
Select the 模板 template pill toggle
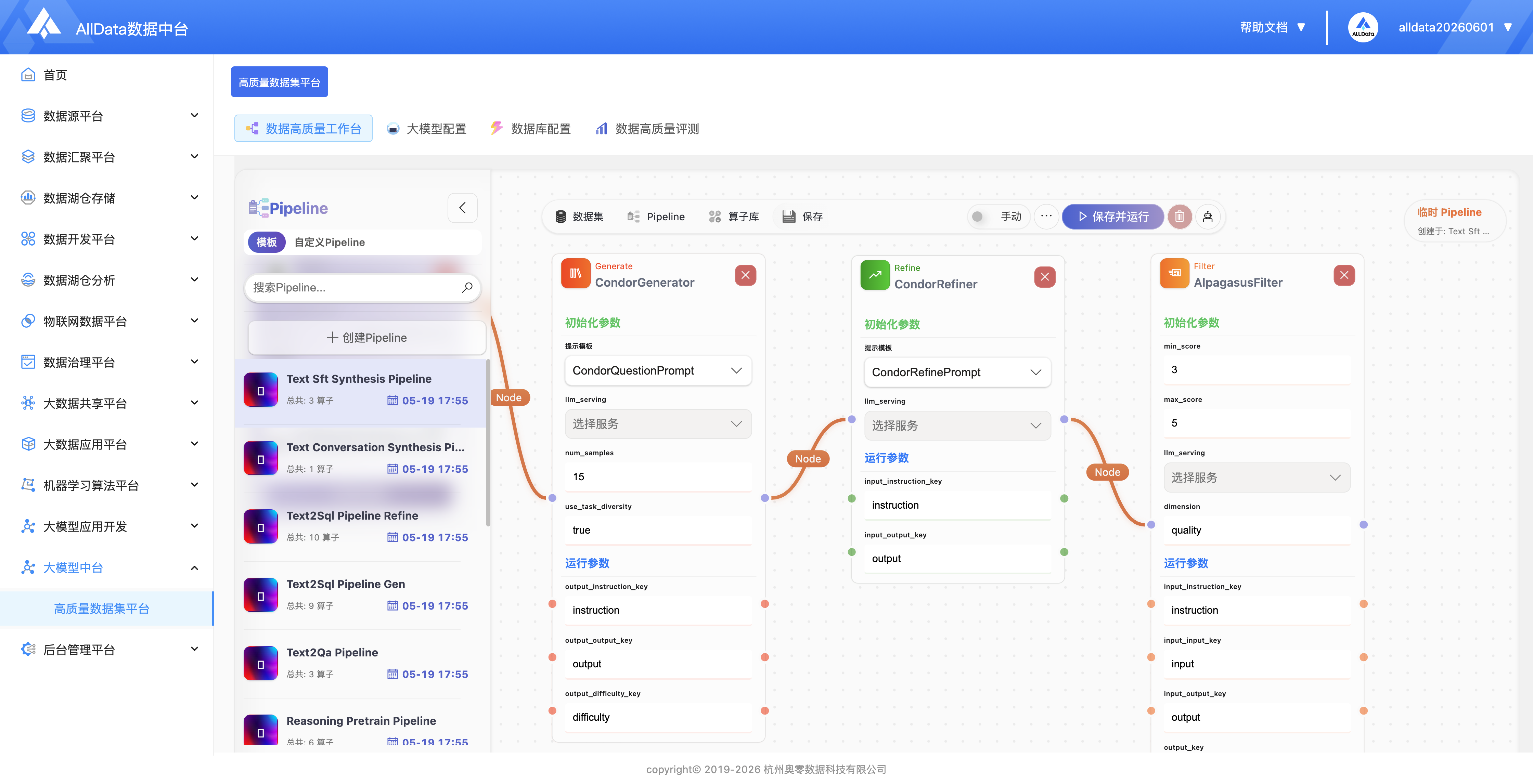pyautogui.click(x=267, y=242)
